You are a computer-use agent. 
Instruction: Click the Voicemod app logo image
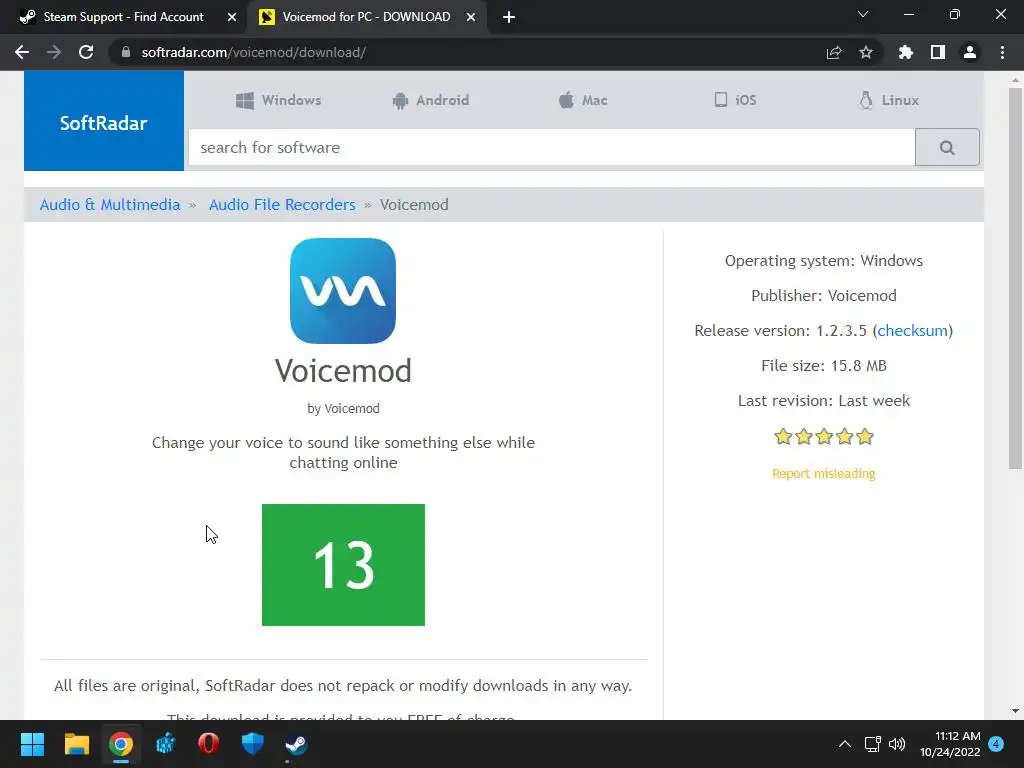343,291
